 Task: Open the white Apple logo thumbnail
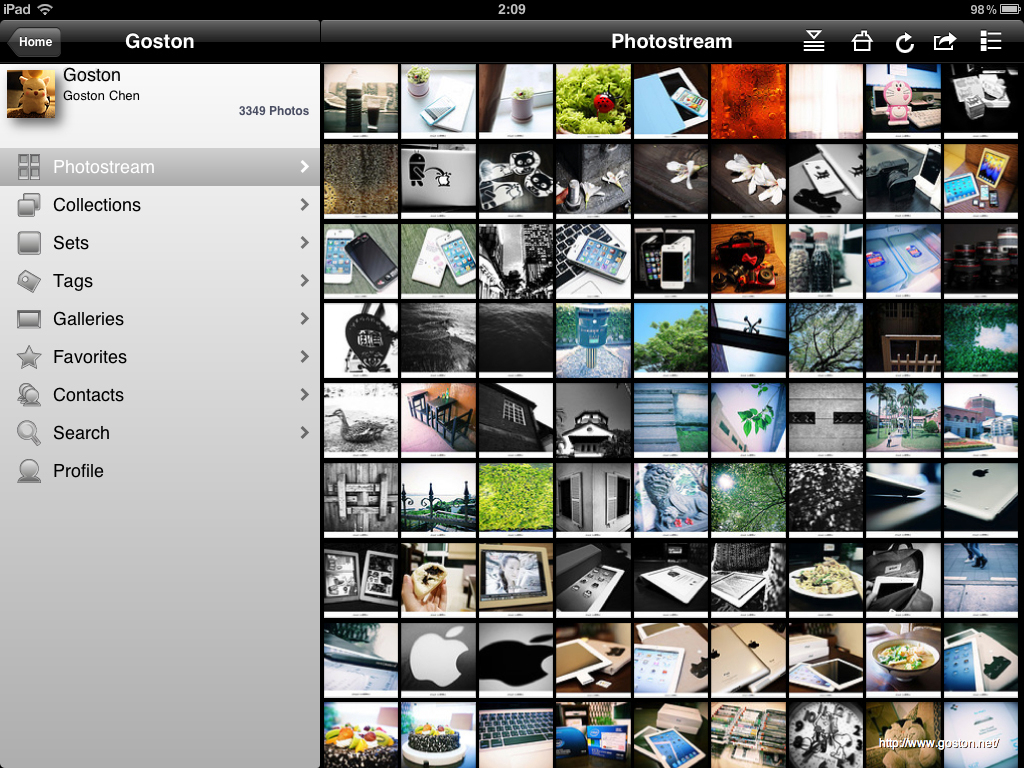[438, 658]
